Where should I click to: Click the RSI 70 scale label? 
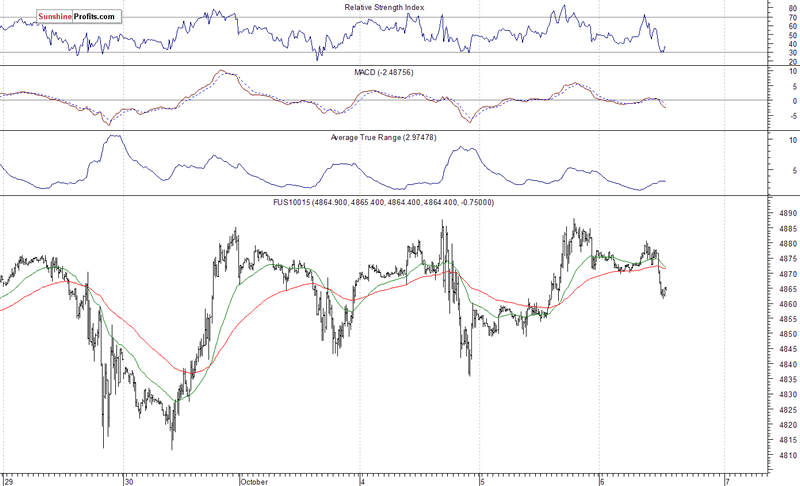792,17
